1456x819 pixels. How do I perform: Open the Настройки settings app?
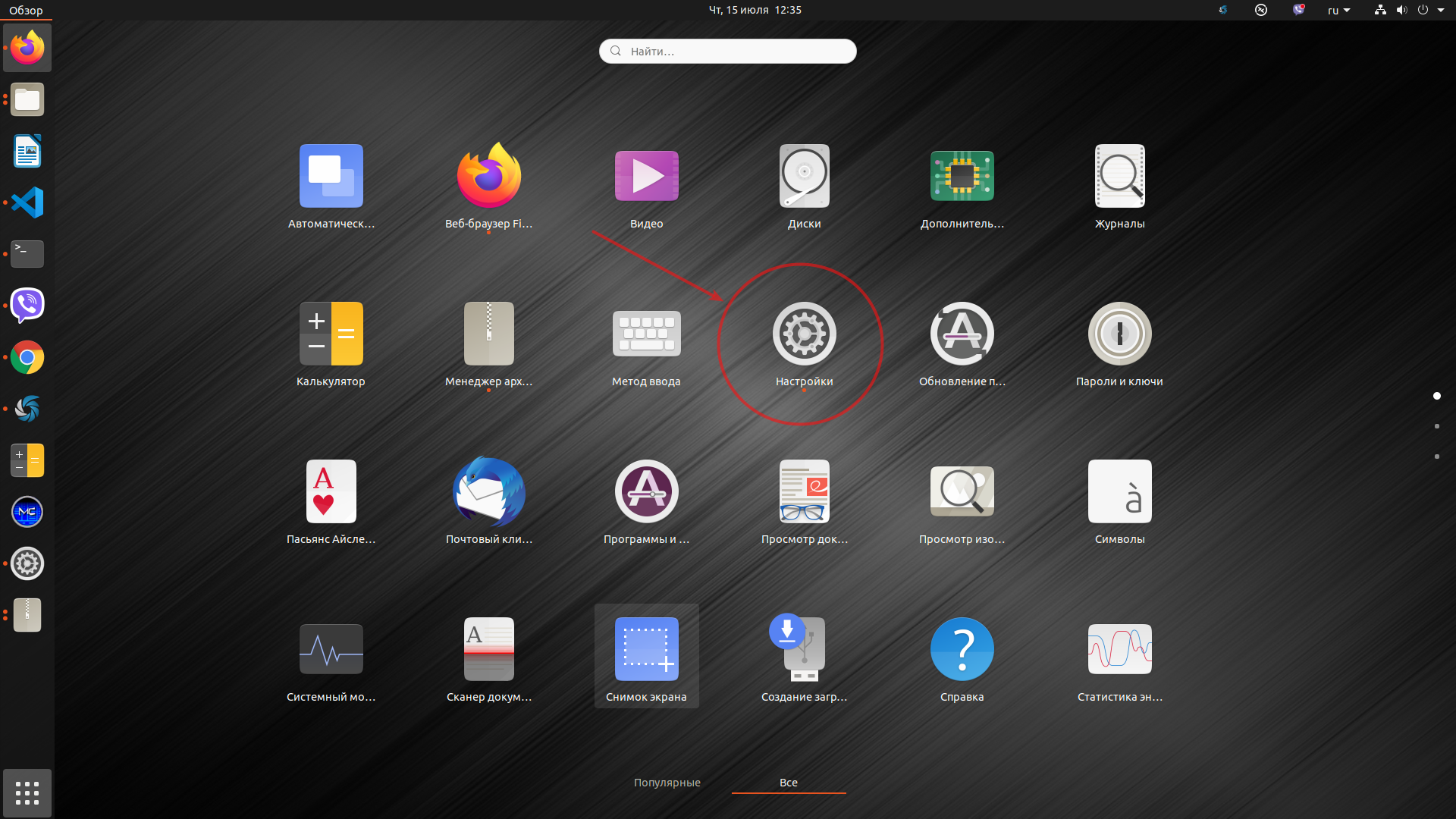point(804,334)
